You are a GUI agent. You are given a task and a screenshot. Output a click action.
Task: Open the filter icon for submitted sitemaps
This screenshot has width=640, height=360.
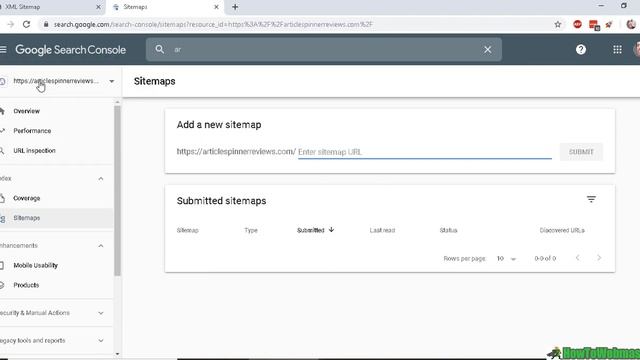tap(591, 199)
